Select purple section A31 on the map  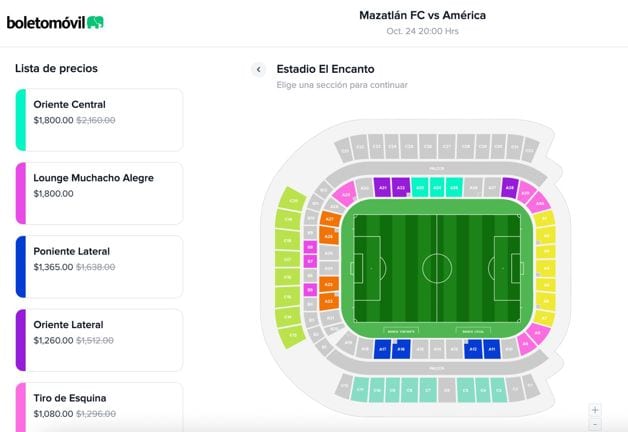(x=383, y=187)
